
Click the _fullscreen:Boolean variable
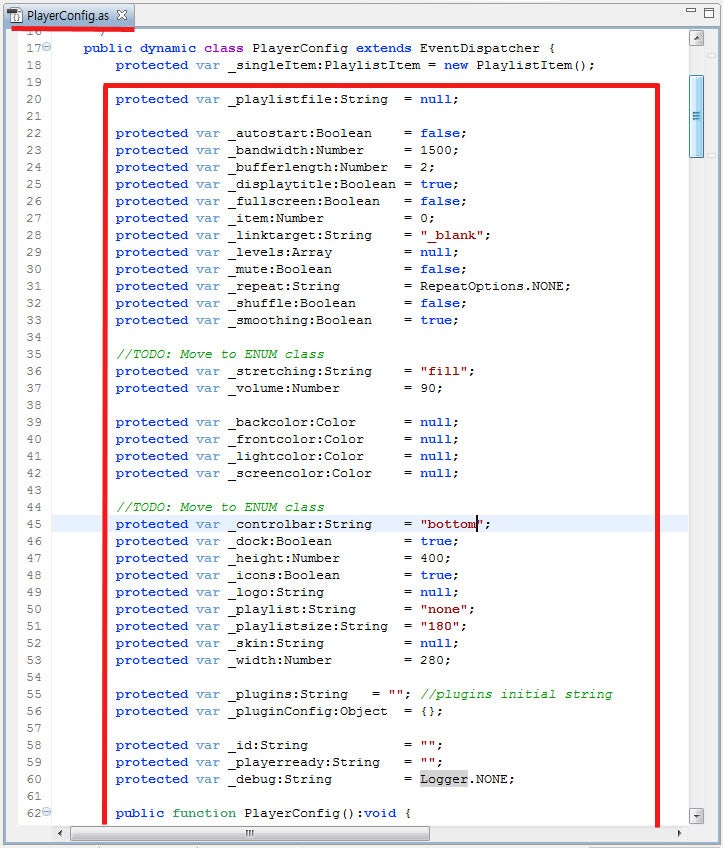tap(304, 202)
